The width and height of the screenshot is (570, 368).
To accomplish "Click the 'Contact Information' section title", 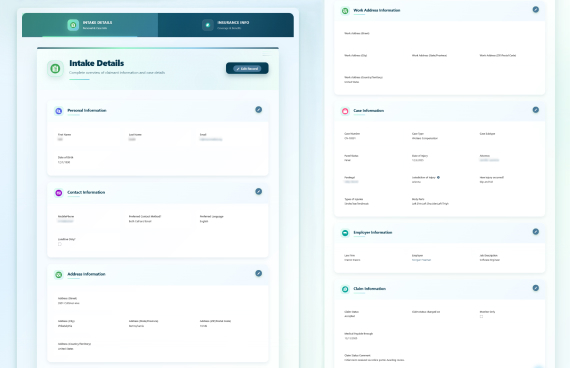I will pyautogui.click(x=86, y=192).
